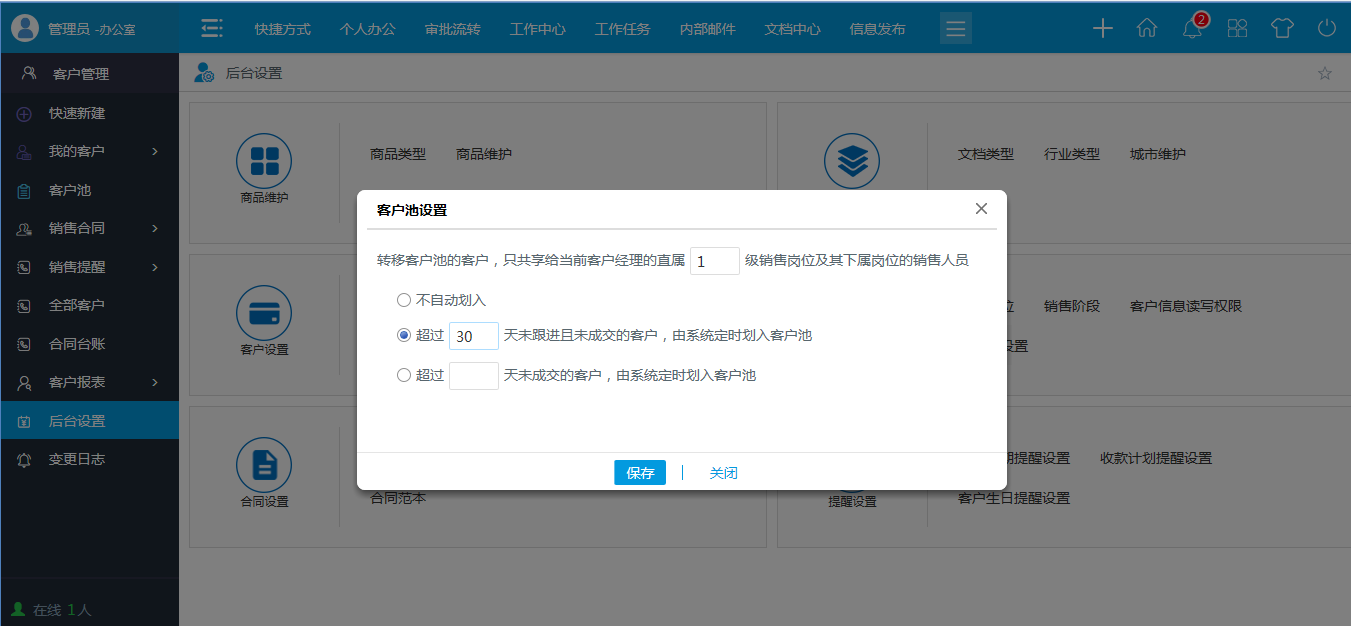
Task: Click the notification bell icon
Action: [1192, 29]
